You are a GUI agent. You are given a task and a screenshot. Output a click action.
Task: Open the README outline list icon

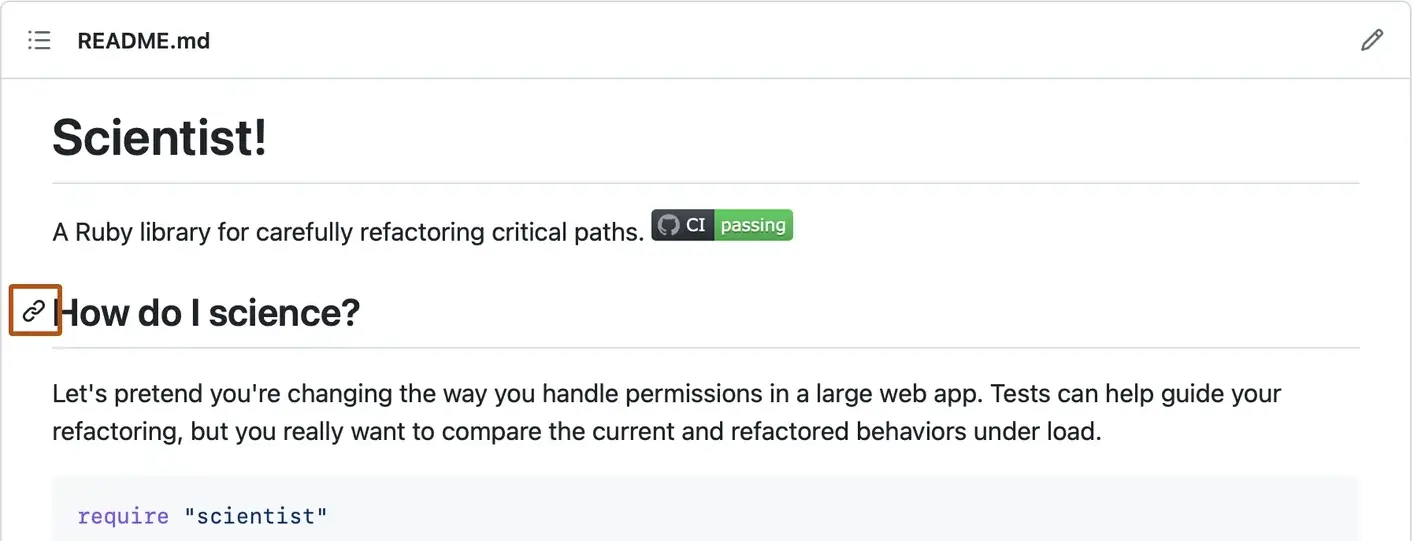tap(39, 41)
